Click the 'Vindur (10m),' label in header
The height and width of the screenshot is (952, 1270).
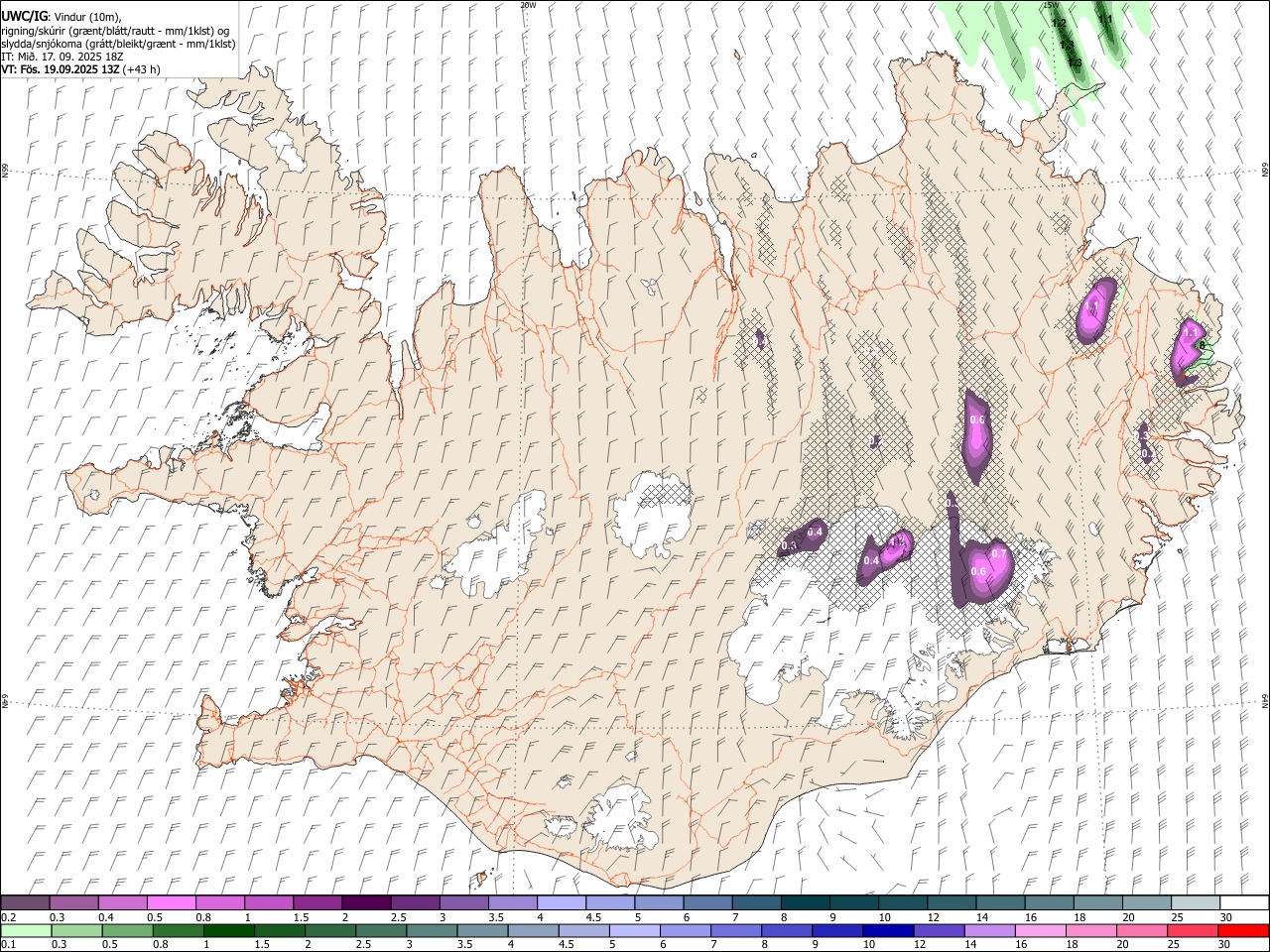click(x=86, y=17)
